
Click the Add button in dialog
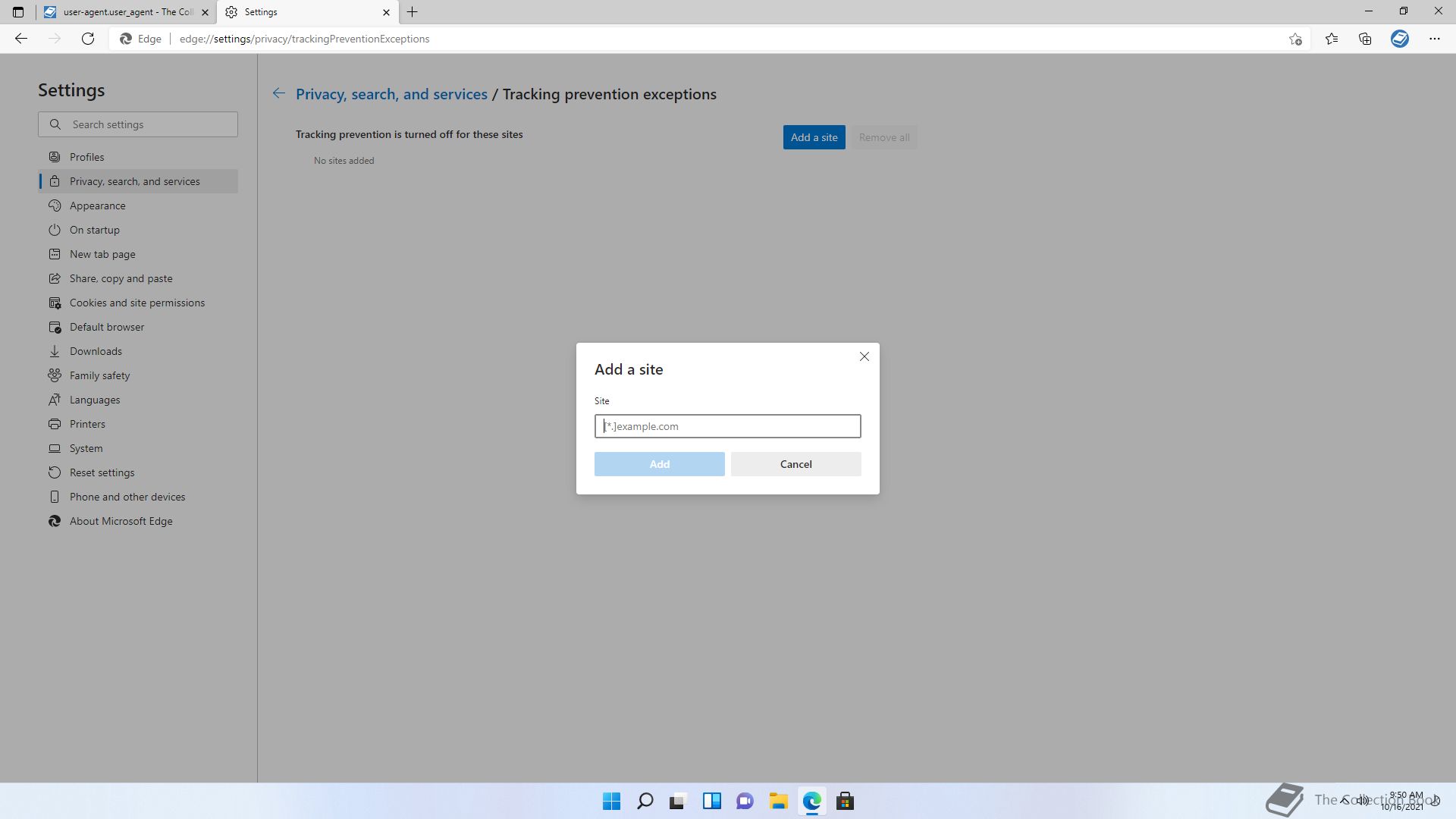point(659,464)
